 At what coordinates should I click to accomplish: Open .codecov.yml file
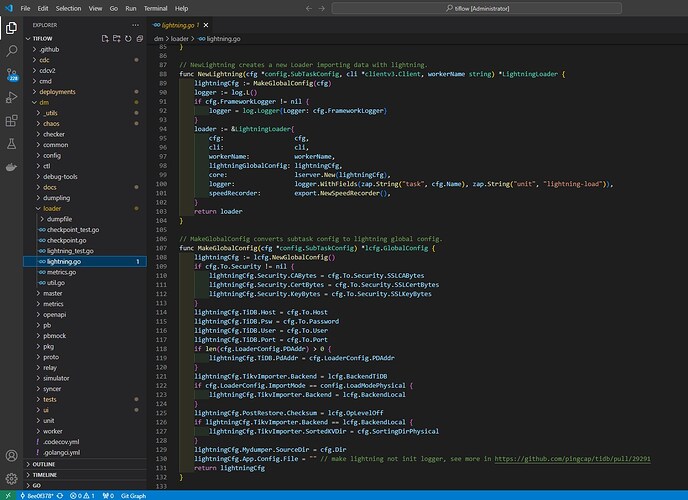pos(61,442)
